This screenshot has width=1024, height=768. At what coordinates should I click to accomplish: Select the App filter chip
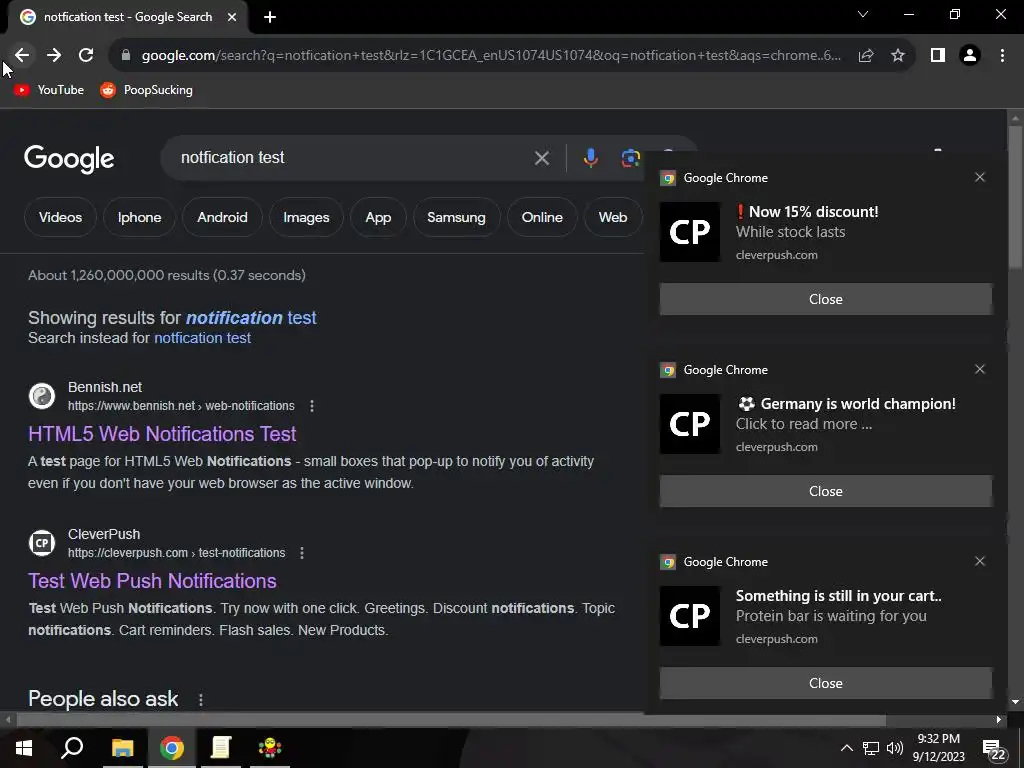[x=378, y=217]
